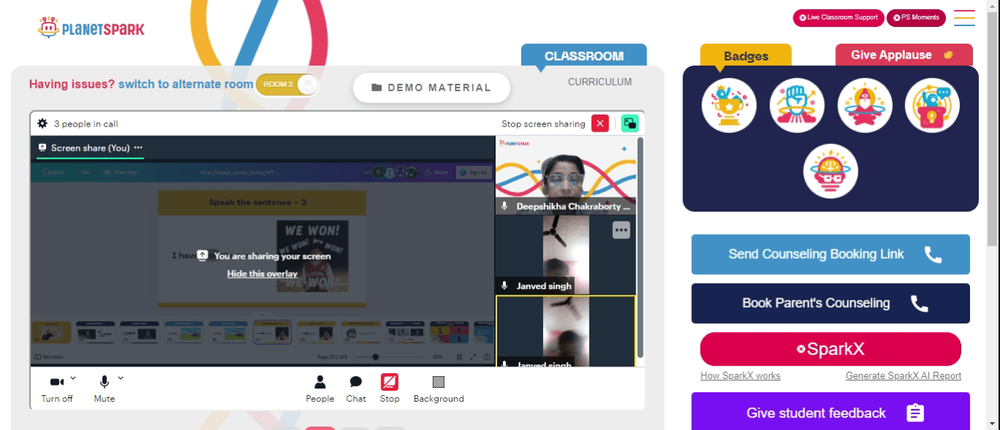The height and width of the screenshot is (430, 1000).
Task: Open the hamburger menu at top right
Action: pos(964,18)
